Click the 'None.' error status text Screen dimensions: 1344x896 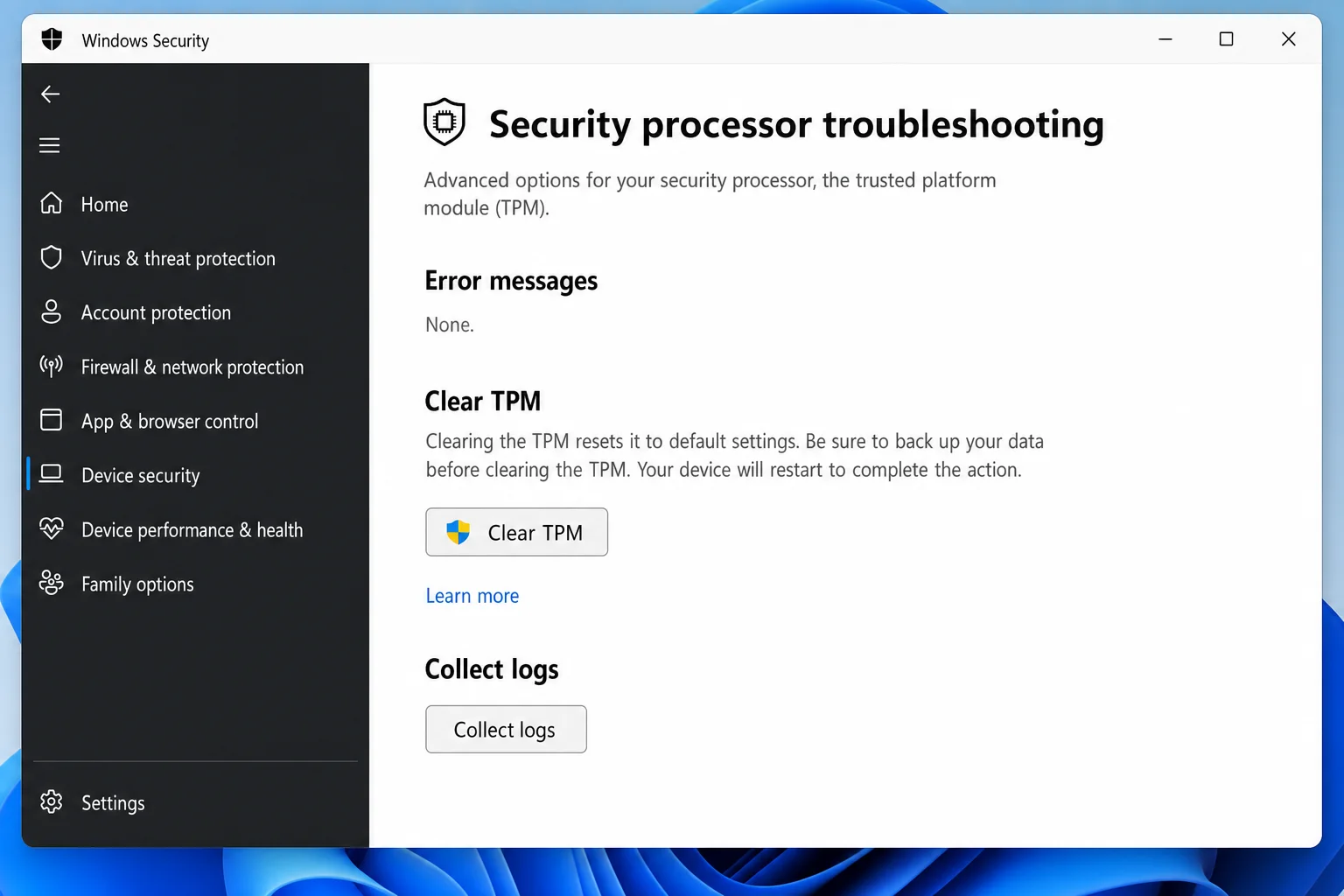(x=450, y=325)
